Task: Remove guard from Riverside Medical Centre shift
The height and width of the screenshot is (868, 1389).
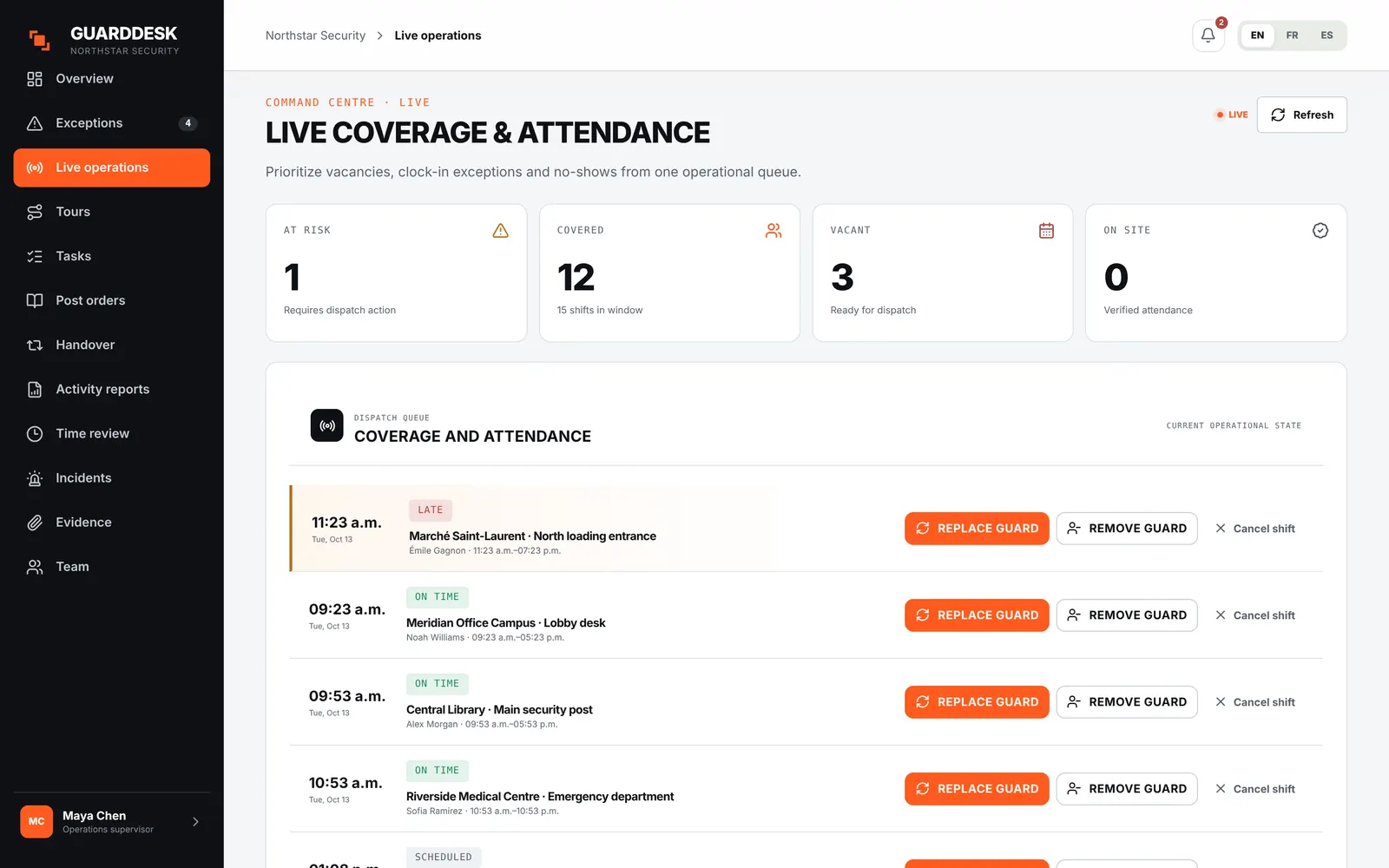Action: (x=1127, y=789)
